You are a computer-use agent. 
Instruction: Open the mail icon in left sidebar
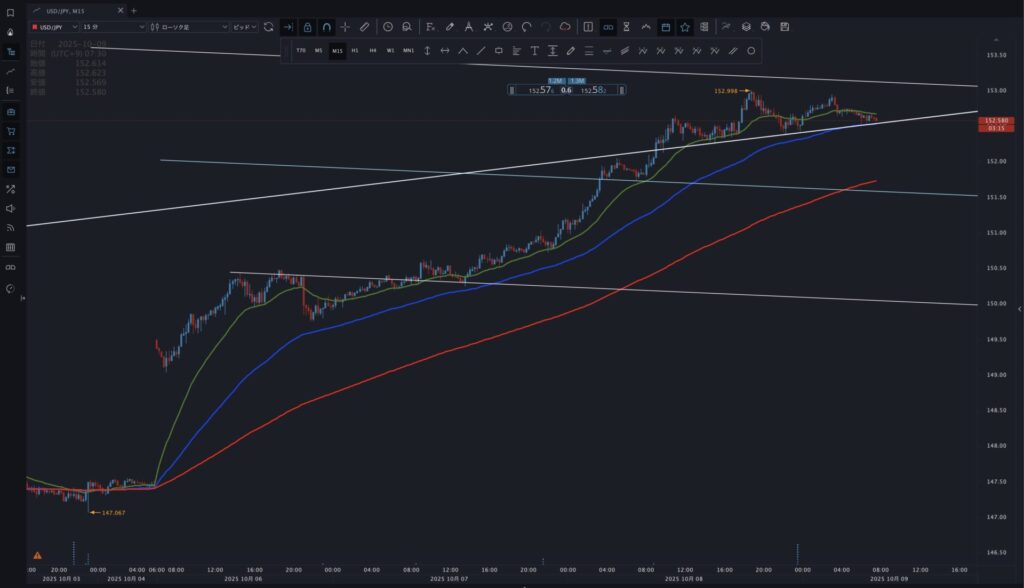pyautogui.click(x=10, y=169)
